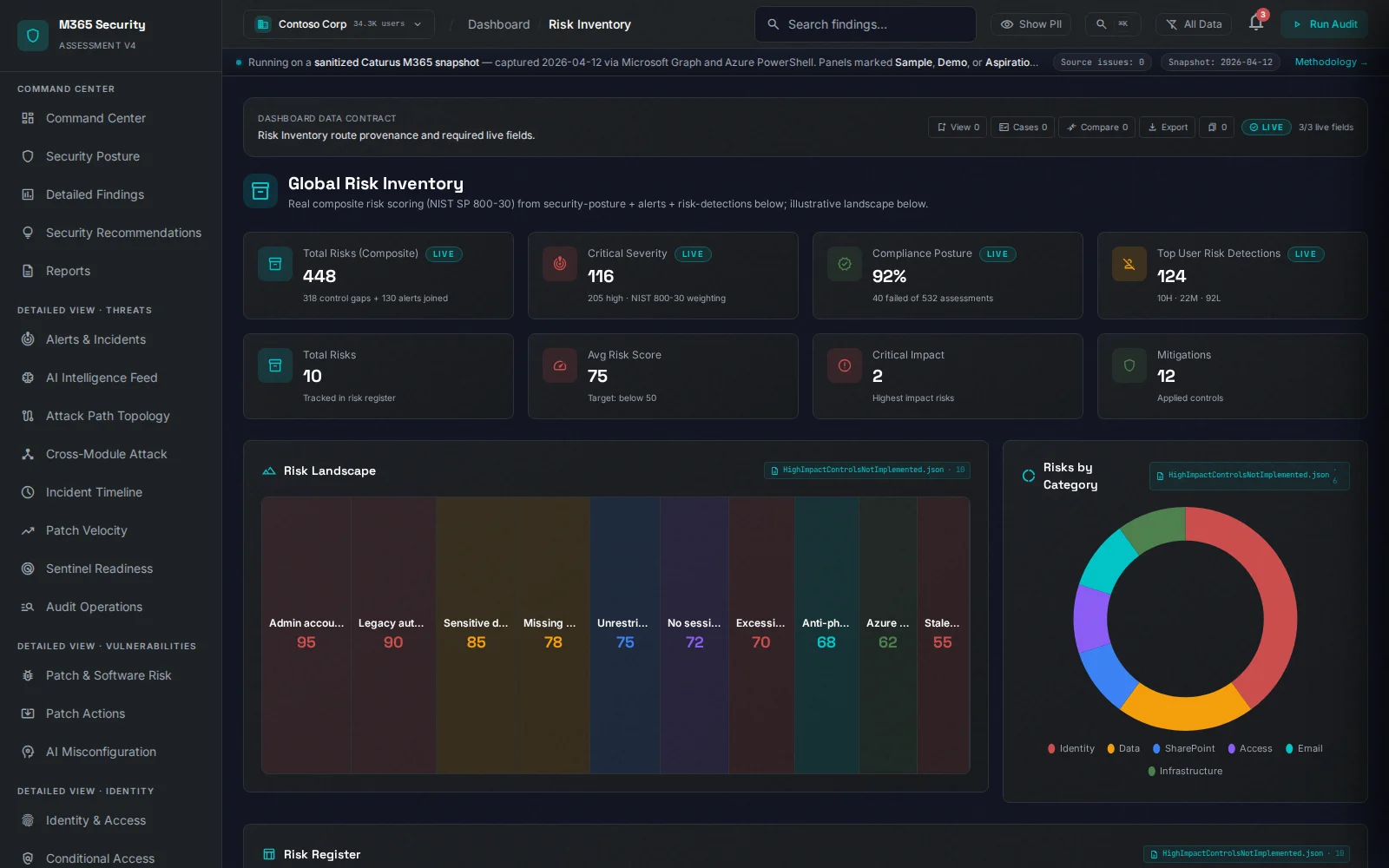
Task: Open the Risk Inventory breadcrumb
Action: pos(589,24)
